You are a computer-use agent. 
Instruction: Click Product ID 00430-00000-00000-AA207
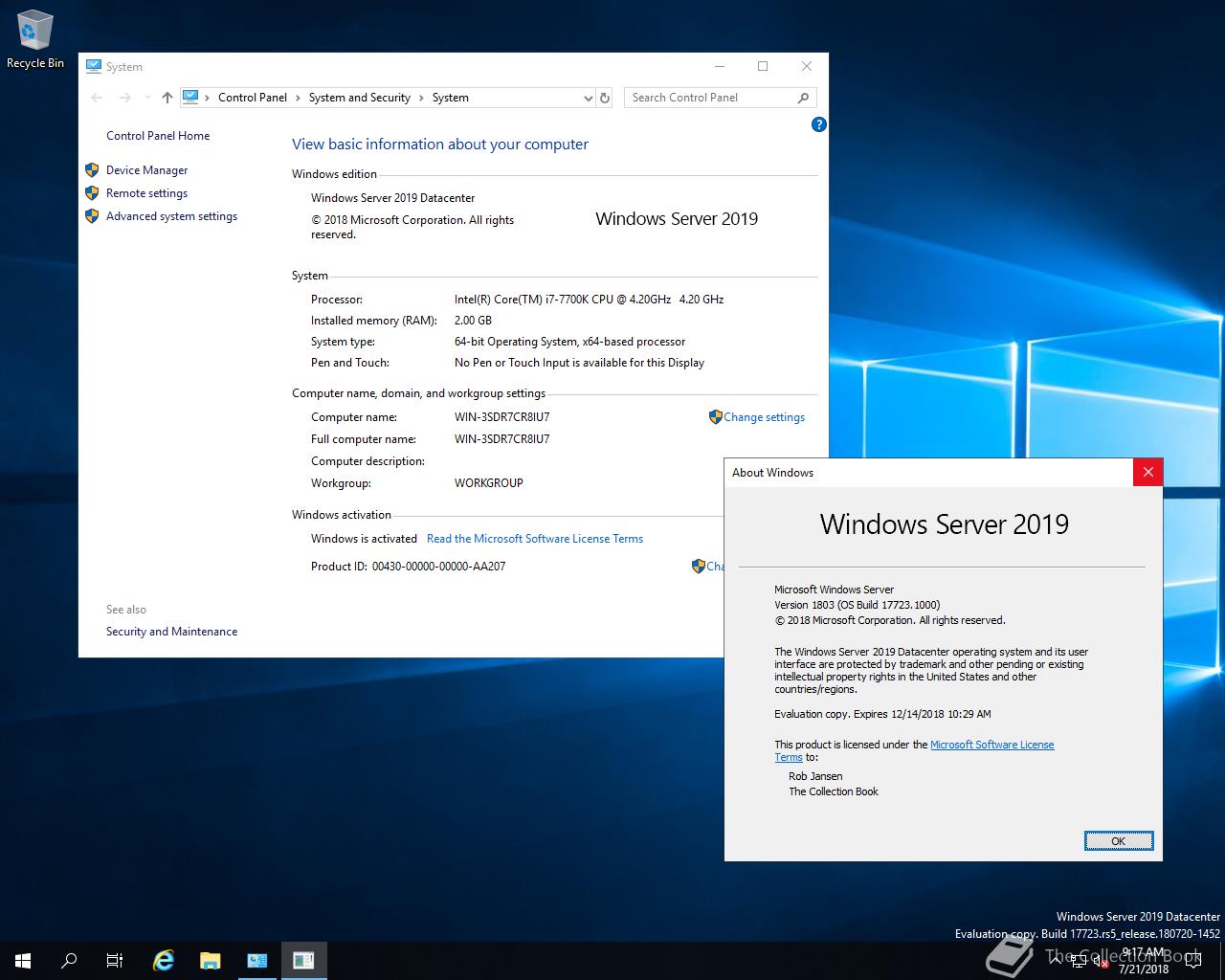point(438,567)
